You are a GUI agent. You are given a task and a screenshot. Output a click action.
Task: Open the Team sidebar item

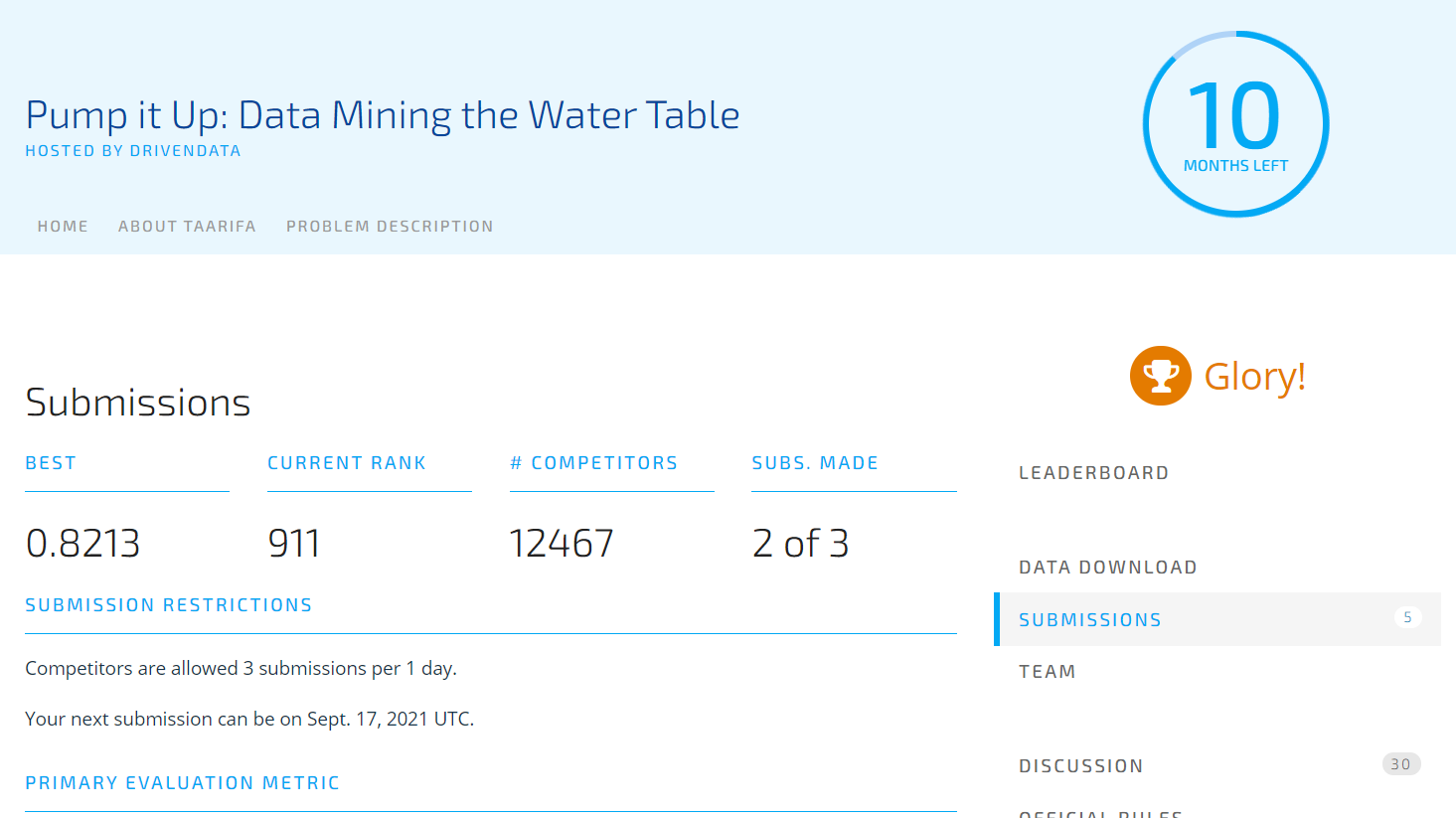click(x=1048, y=672)
